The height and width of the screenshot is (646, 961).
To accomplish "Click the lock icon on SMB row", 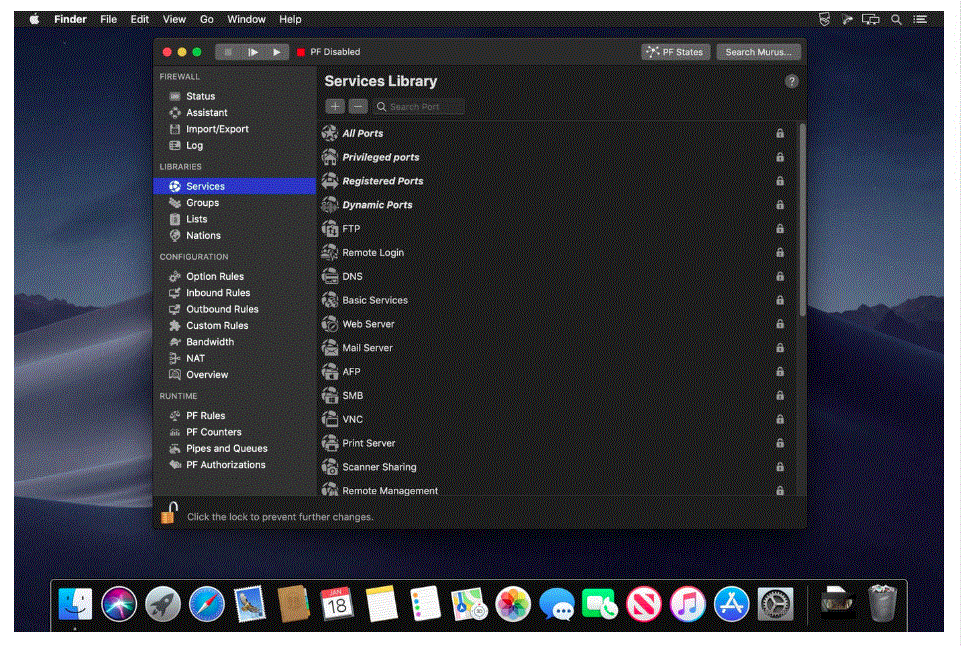I will (780, 395).
